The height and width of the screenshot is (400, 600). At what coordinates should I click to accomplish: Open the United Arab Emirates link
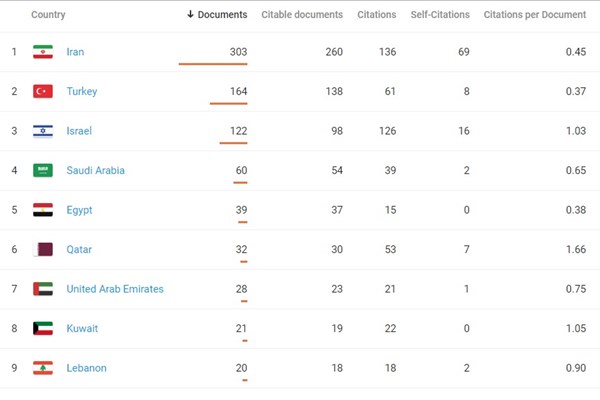(x=114, y=289)
